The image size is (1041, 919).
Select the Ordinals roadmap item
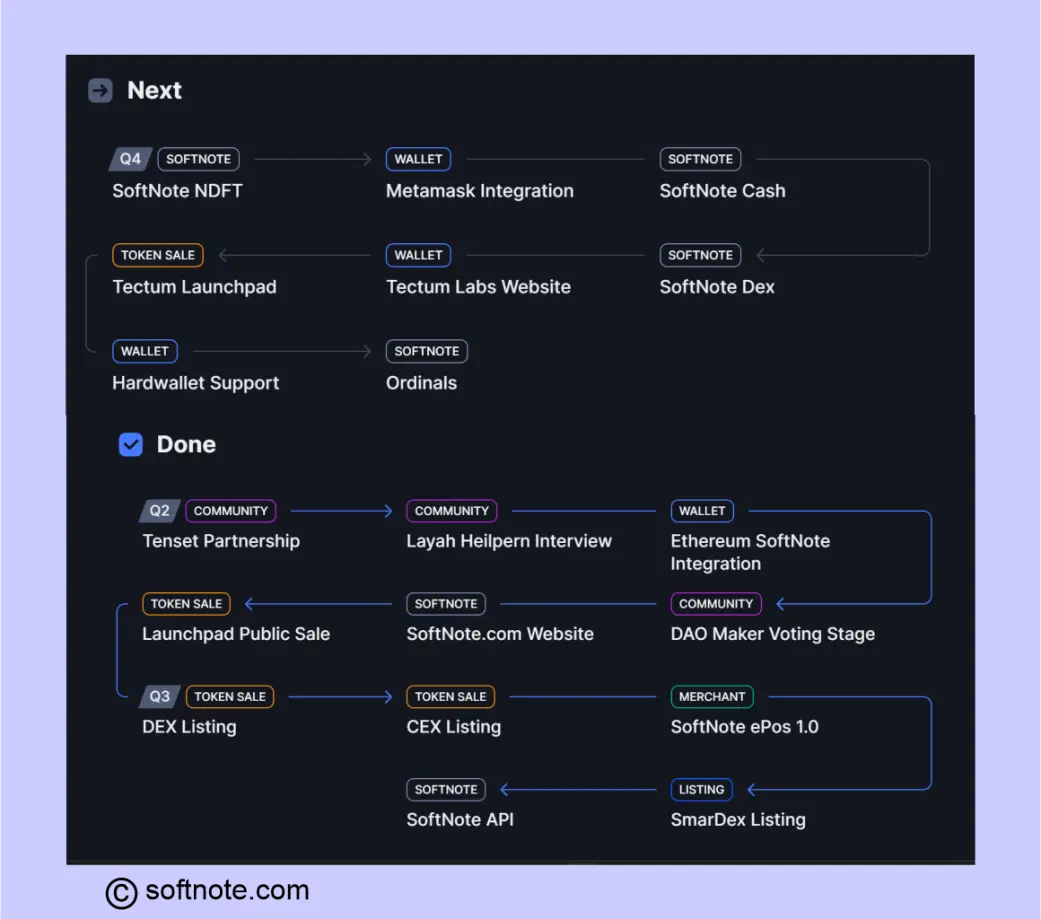pyautogui.click(x=422, y=383)
